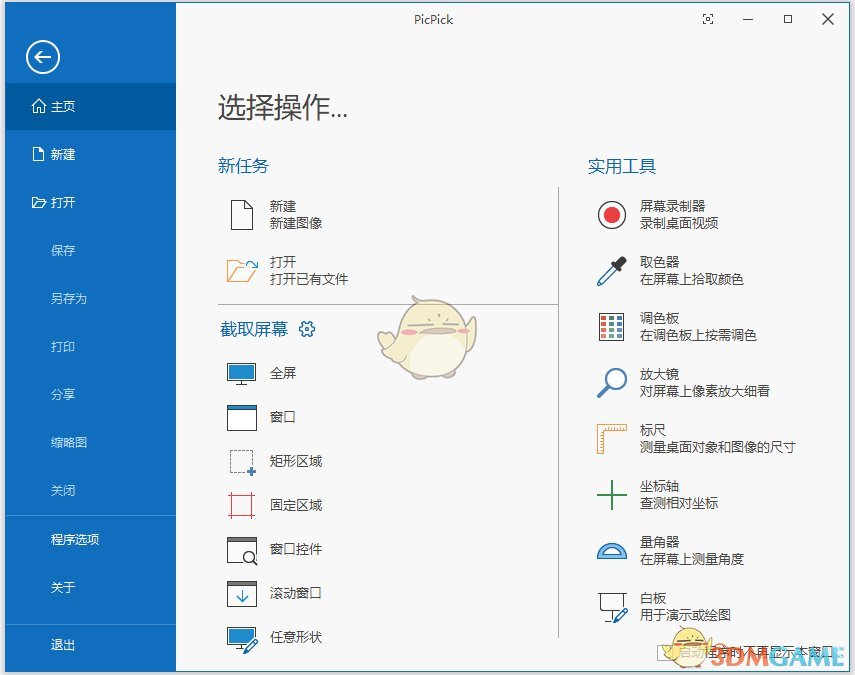Open the Color Picker (取色器) eyedropper

pyautogui.click(x=611, y=271)
